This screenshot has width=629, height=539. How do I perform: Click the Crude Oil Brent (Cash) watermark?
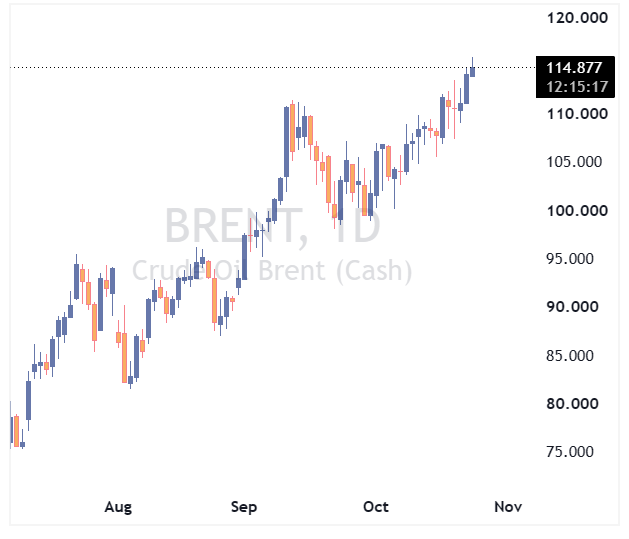tap(272, 271)
